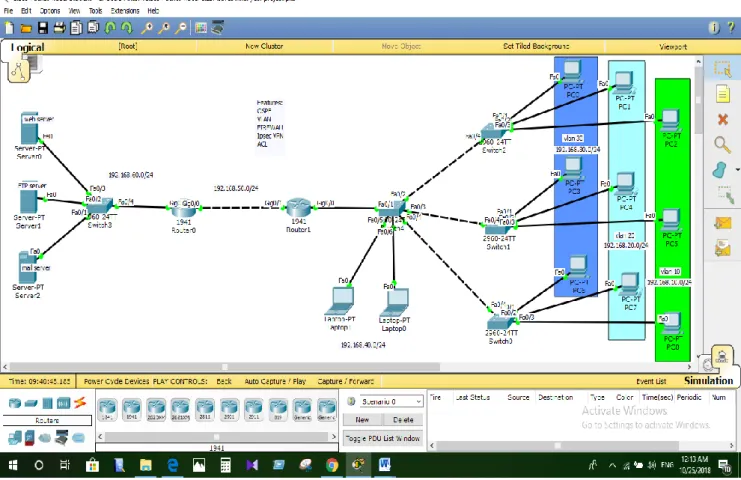Open the Extensions menu
The image size is (741, 480).
click(125, 10)
